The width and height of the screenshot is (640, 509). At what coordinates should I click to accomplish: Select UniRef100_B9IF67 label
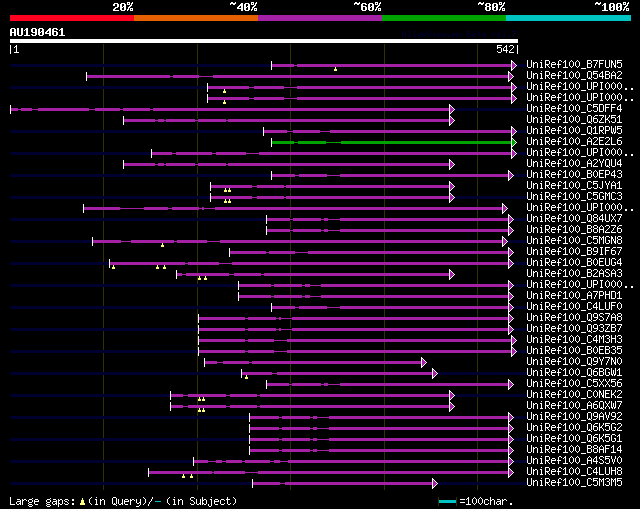574,252
